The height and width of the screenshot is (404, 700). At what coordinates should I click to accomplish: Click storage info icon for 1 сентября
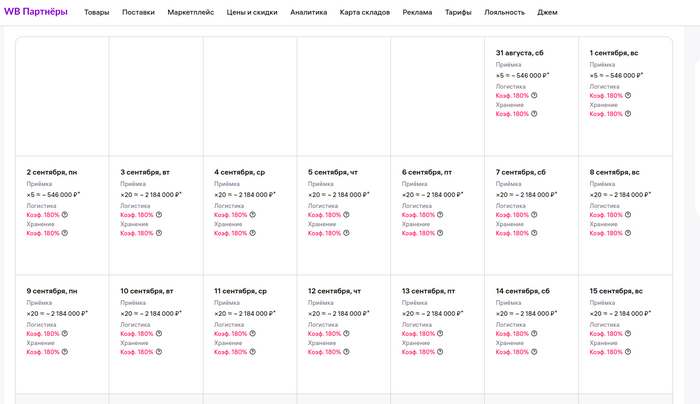(628, 114)
